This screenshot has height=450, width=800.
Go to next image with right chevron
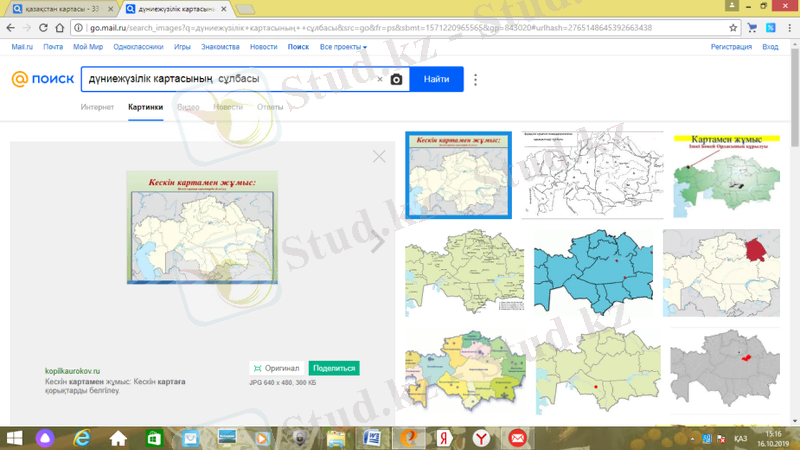click(378, 239)
